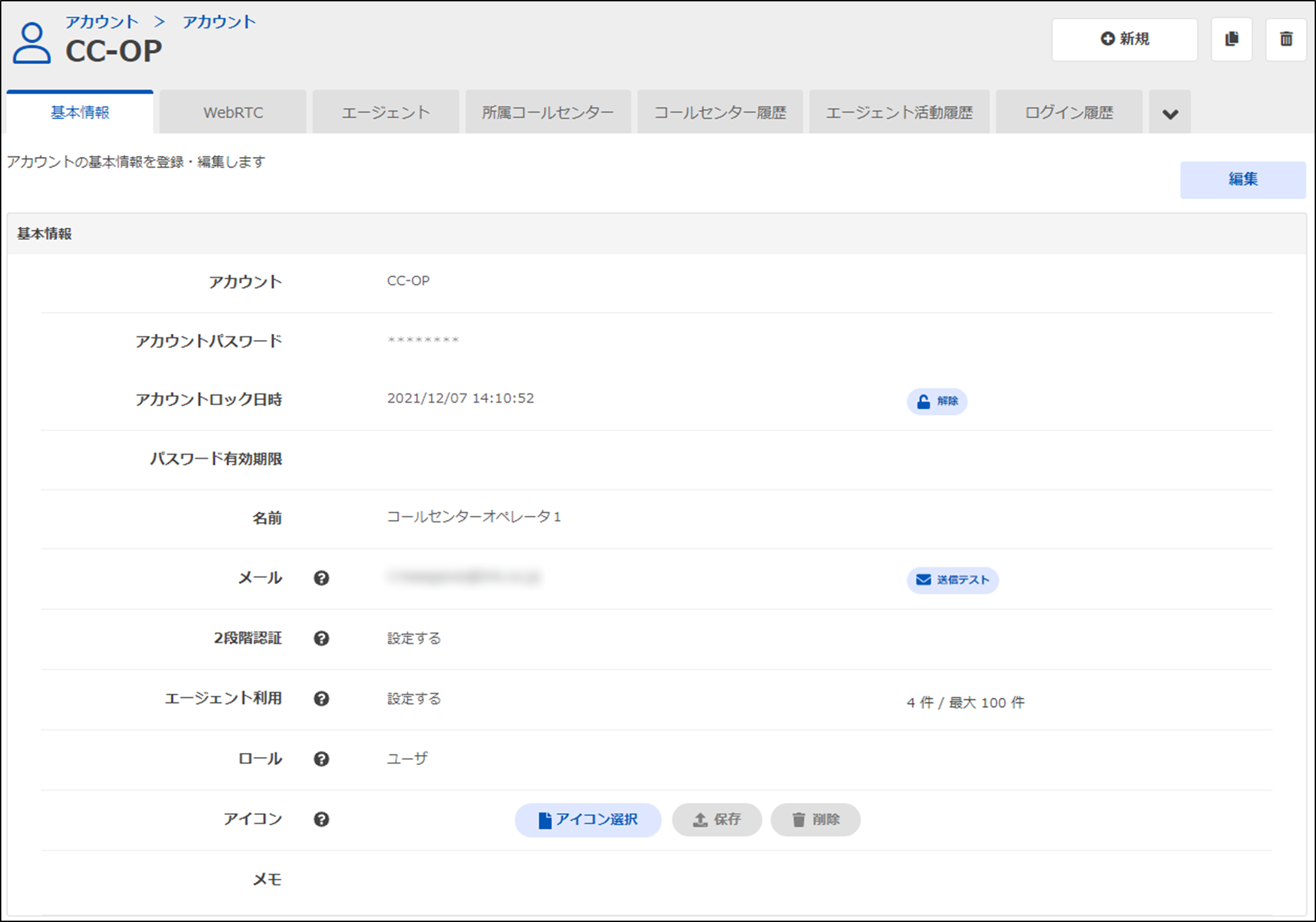Click the first アカウント breadcrumb link
The height and width of the screenshot is (922, 1316).
click(102, 22)
